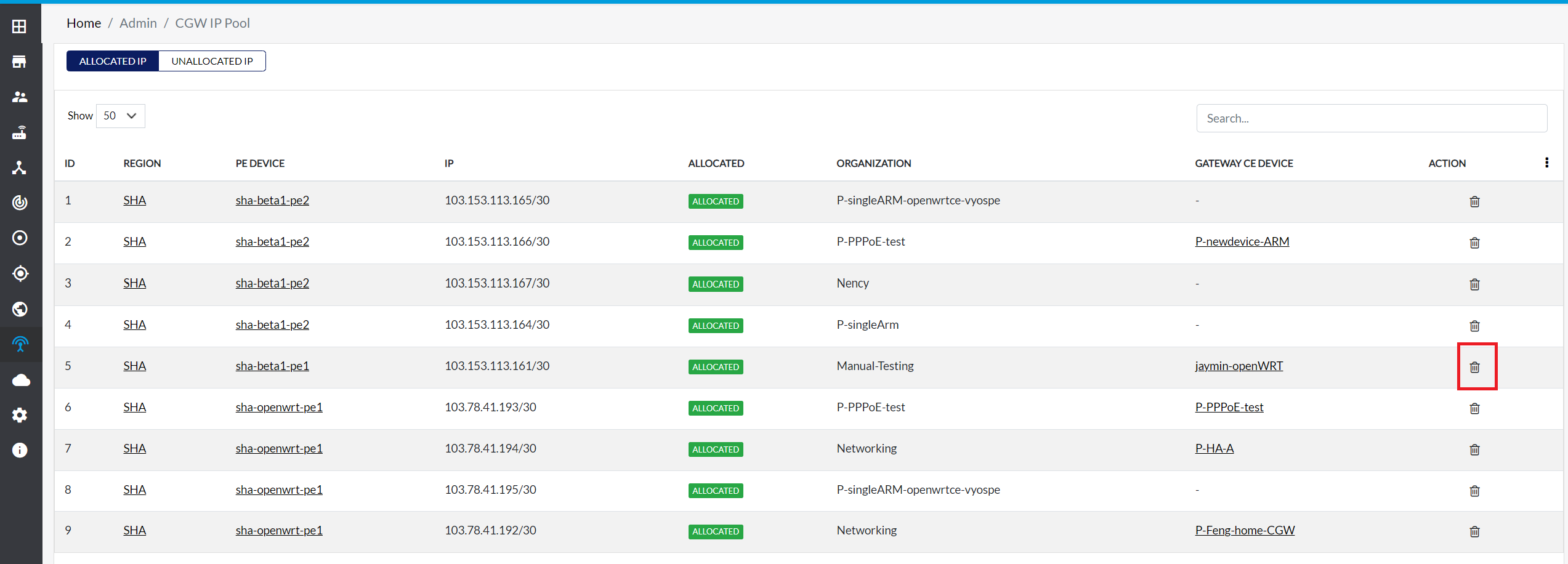Select P-singleARM-openwrtce-vyospe in row 8

pyautogui.click(x=918, y=489)
